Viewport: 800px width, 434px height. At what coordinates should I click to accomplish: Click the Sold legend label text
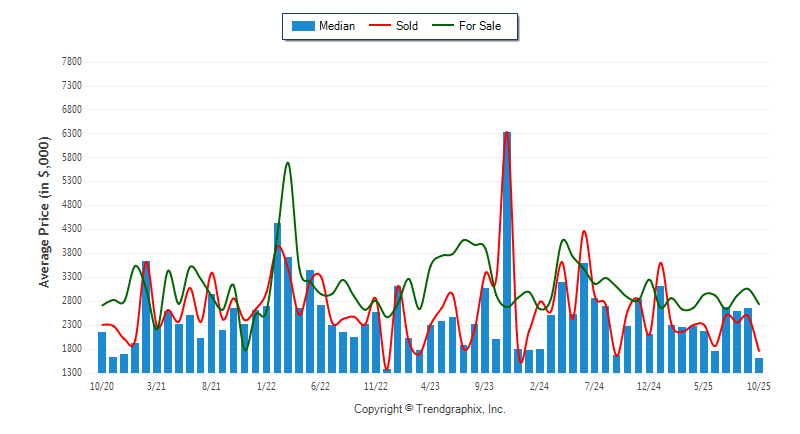tap(407, 26)
